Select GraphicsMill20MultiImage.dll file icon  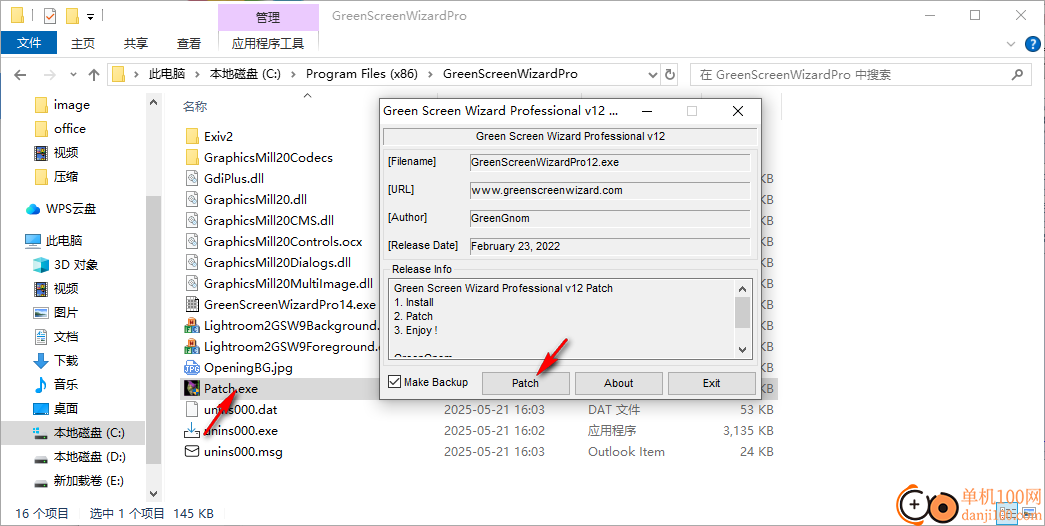(192, 283)
